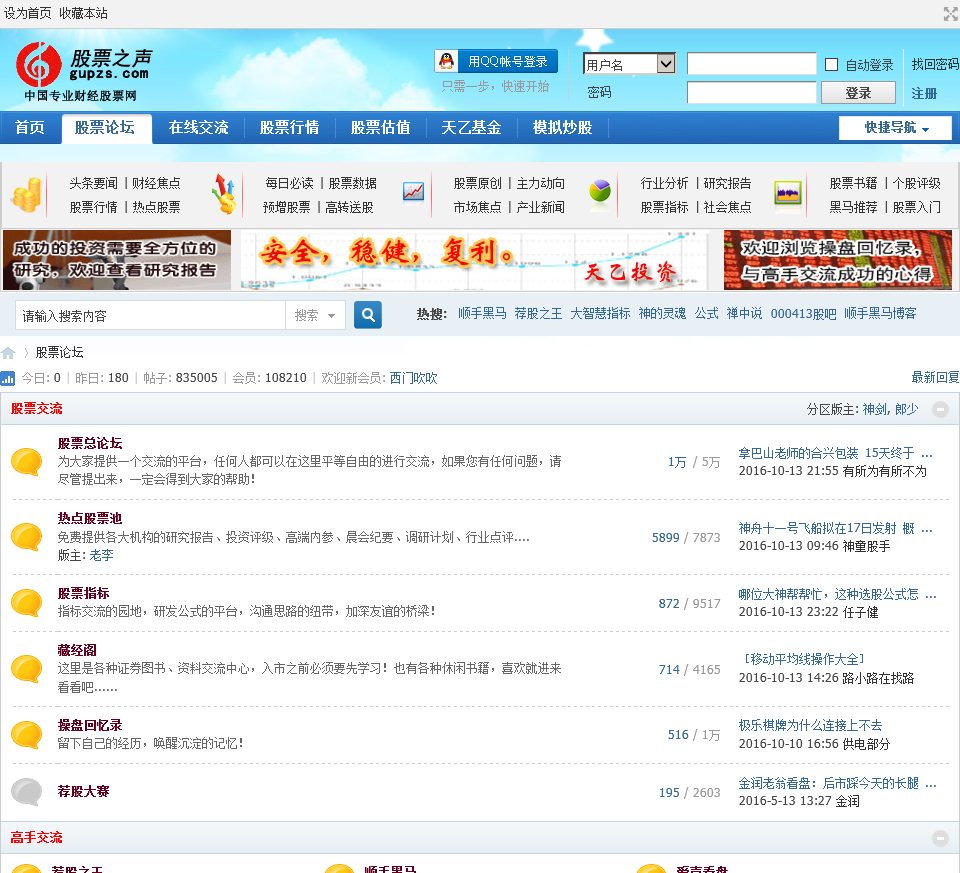Click the 请输入搜索内容 search box

click(151, 315)
